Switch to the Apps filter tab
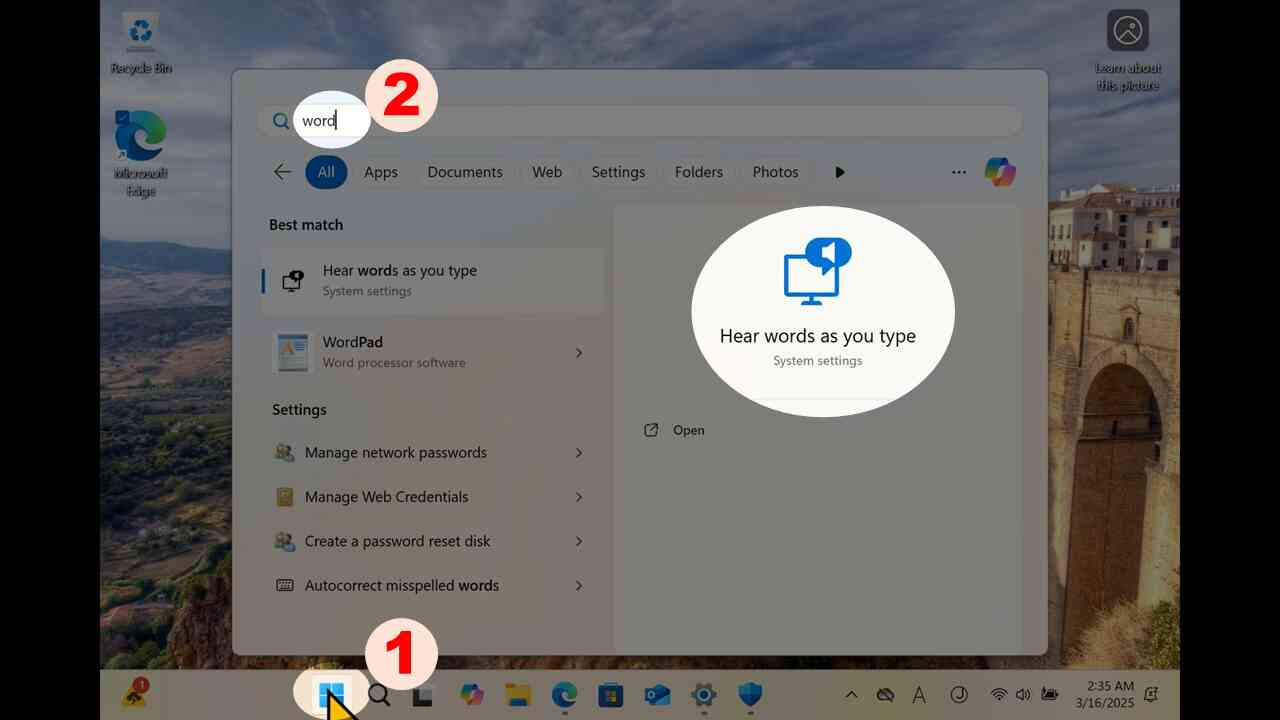1280x720 pixels. pyautogui.click(x=381, y=172)
